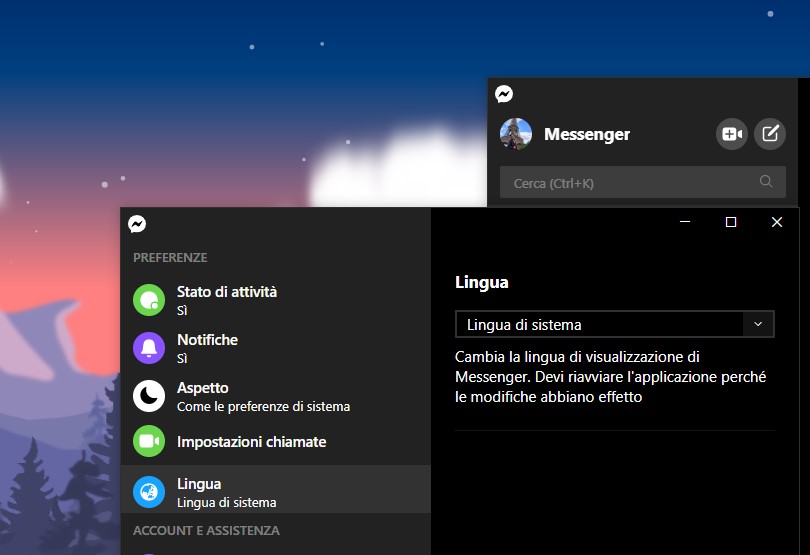Select the Lingua preferences entry
The image size is (810, 555).
pos(276,489)
